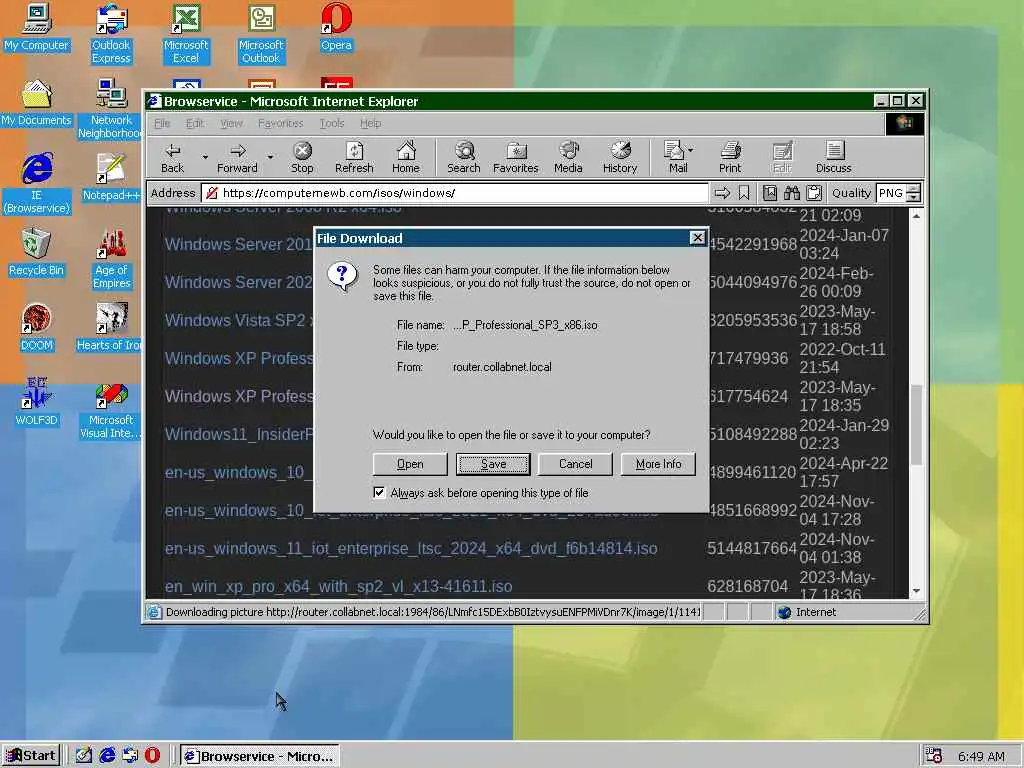The height and width of the screenshot is (768, 1024).
Task: Open My Documents desktop folder
Action: point(37,102)
